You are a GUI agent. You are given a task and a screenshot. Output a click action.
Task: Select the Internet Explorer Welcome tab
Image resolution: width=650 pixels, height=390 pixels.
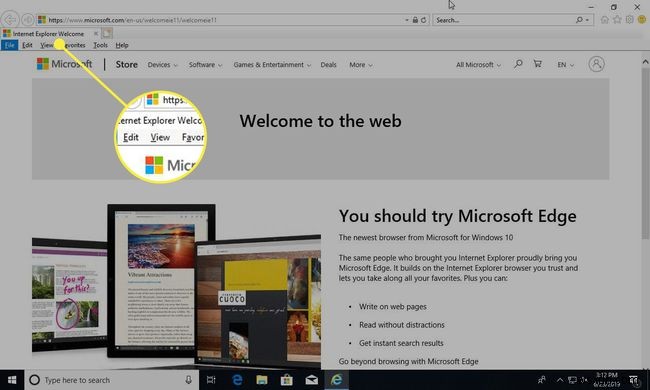click(48, 34)
